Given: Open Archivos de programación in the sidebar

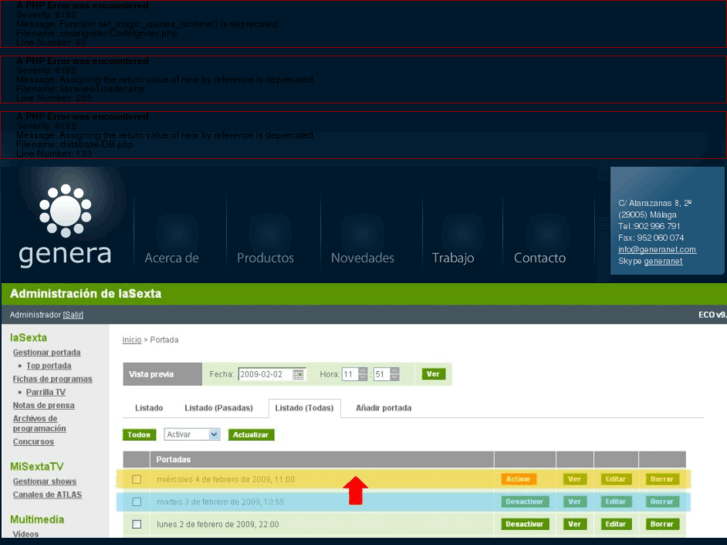Looking at the screenshot, I should click(39, 423).
